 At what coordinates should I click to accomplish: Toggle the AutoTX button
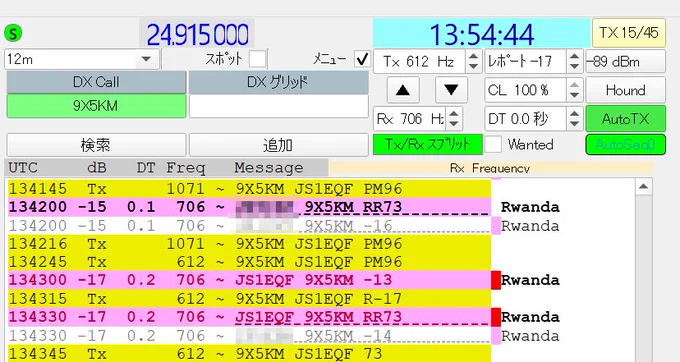click(x=625, y=119)
